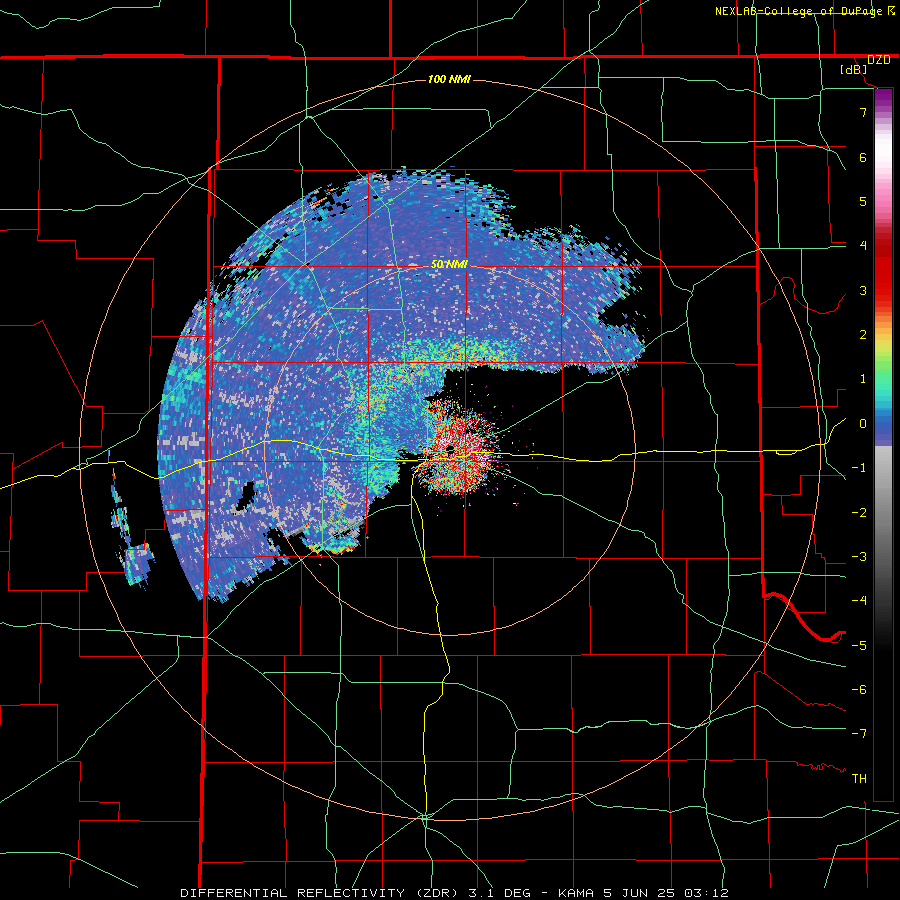Screen dimensions: 900x900
Task: Click the positive 5 value on color scale
Action: tap(863, 201)
